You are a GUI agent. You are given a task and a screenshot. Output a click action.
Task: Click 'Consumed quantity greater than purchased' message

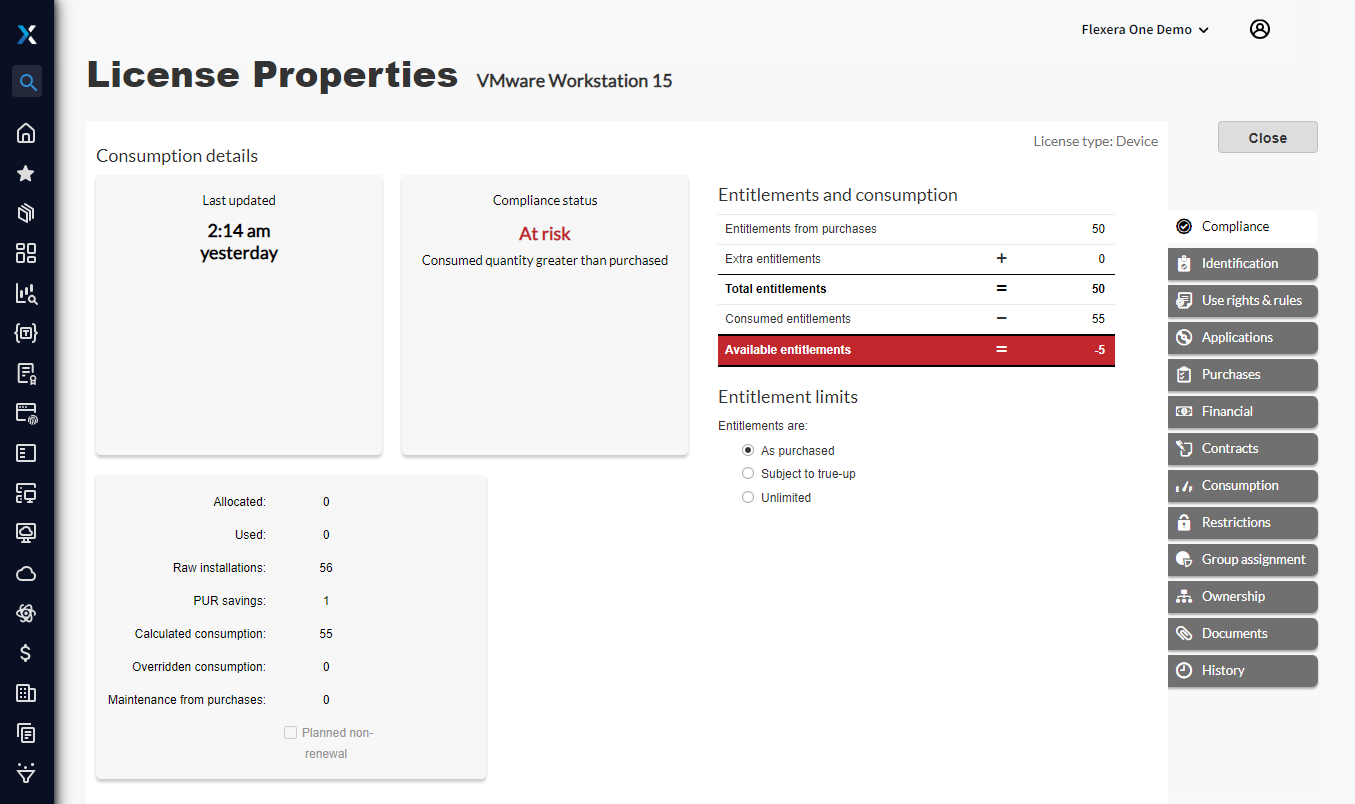point(545,261)
